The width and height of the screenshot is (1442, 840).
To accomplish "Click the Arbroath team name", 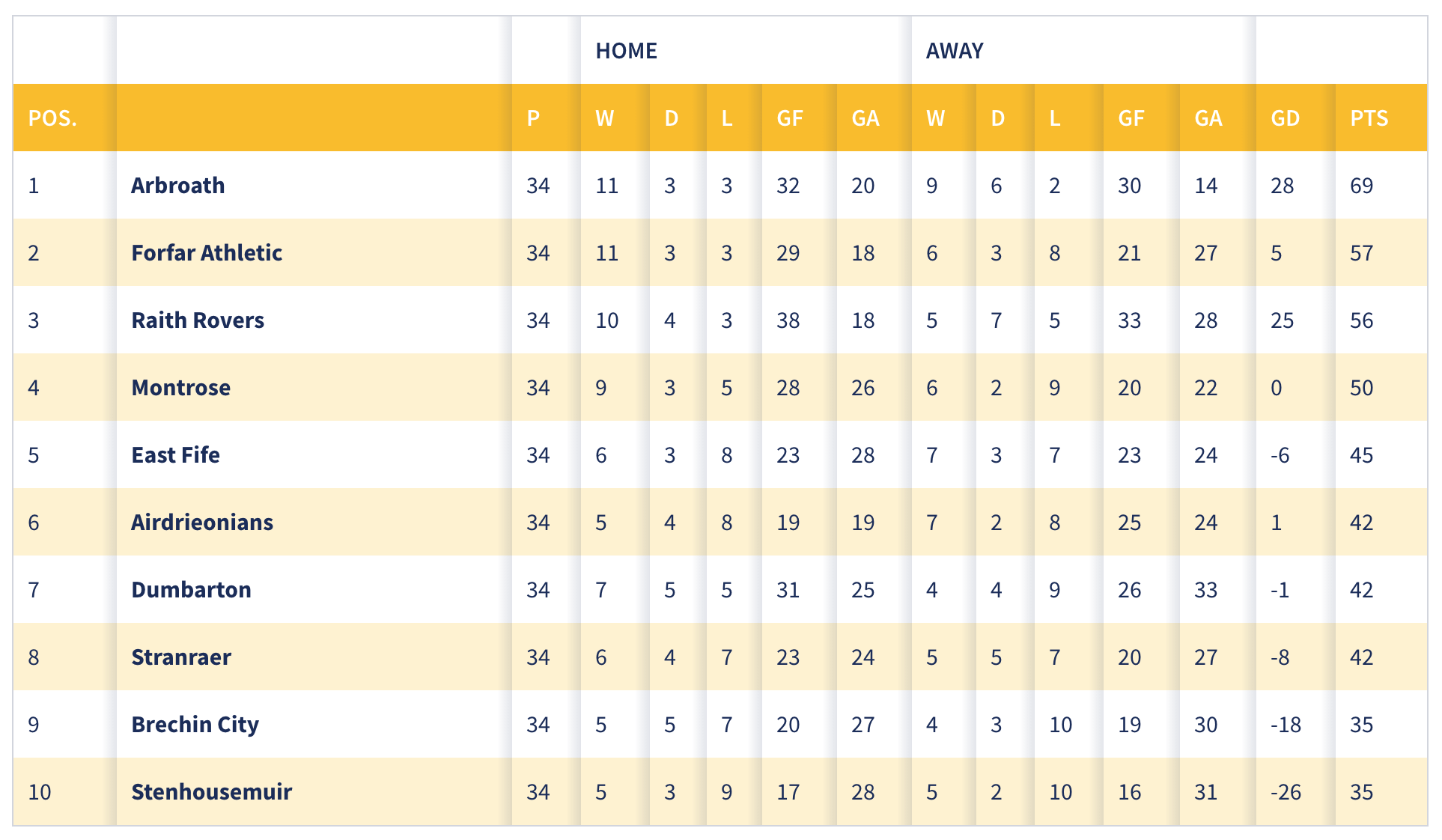I will click(177, 186).
